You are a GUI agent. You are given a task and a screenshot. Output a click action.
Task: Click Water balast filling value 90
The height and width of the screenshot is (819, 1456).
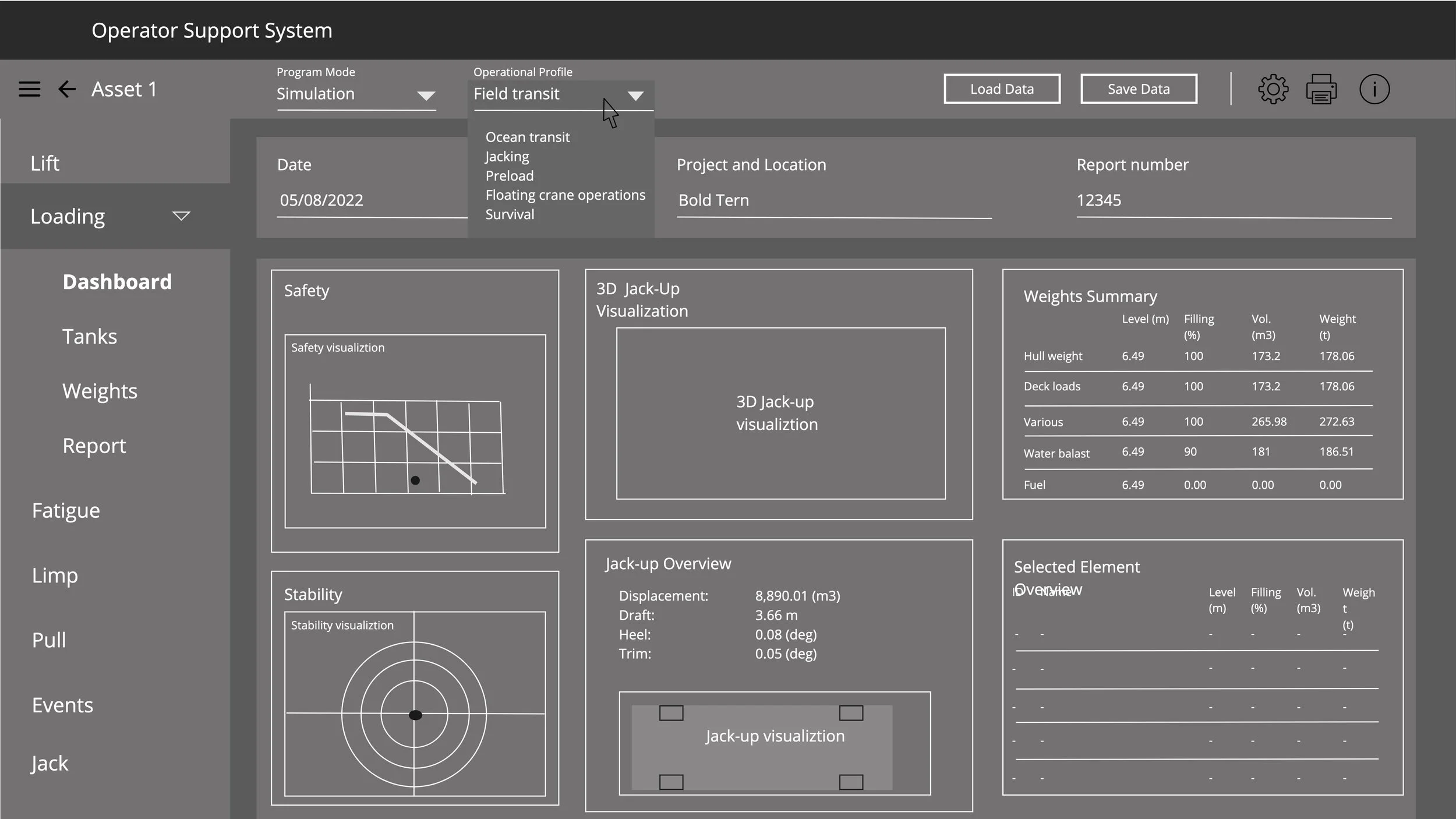coord(1190,451)
